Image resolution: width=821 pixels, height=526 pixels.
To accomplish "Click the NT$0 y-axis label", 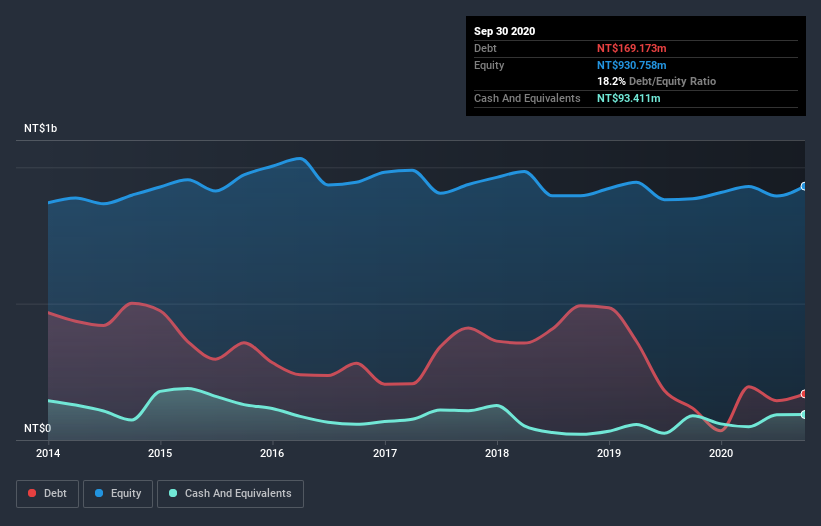I will [x=38, y=428].
